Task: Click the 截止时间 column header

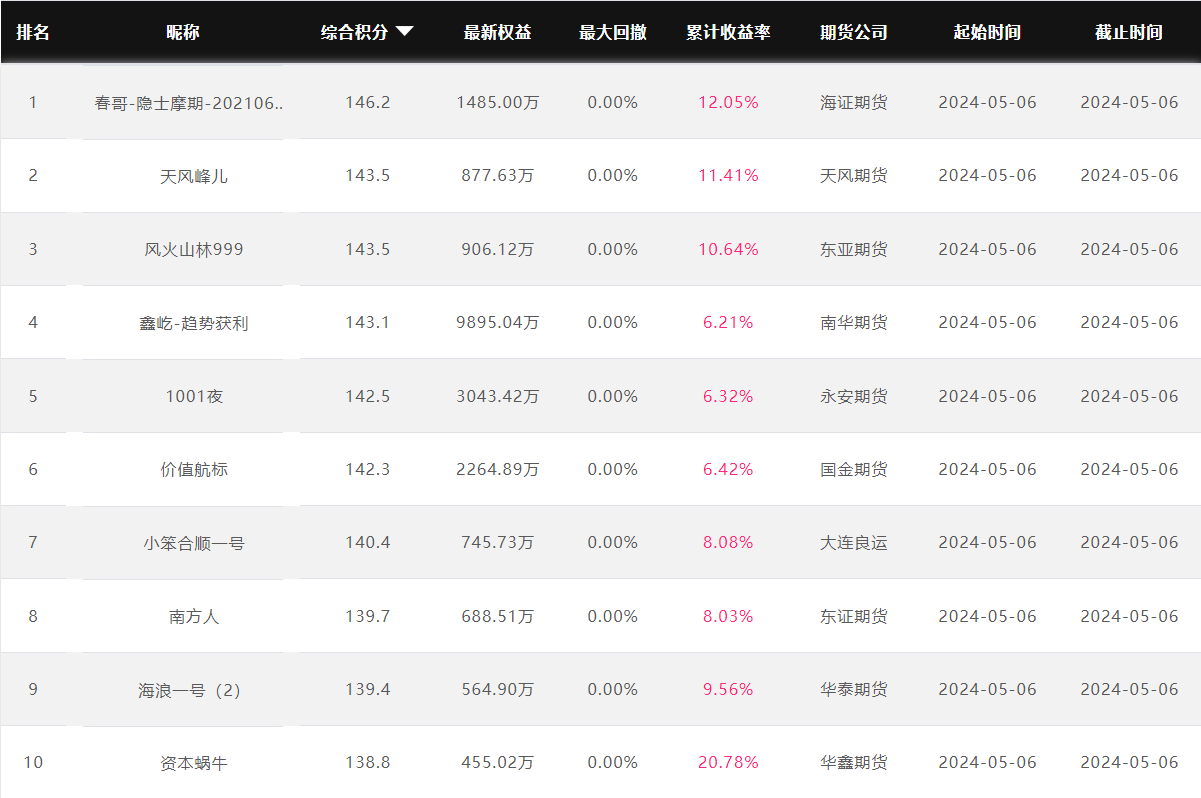Action: click(1129, 32)
